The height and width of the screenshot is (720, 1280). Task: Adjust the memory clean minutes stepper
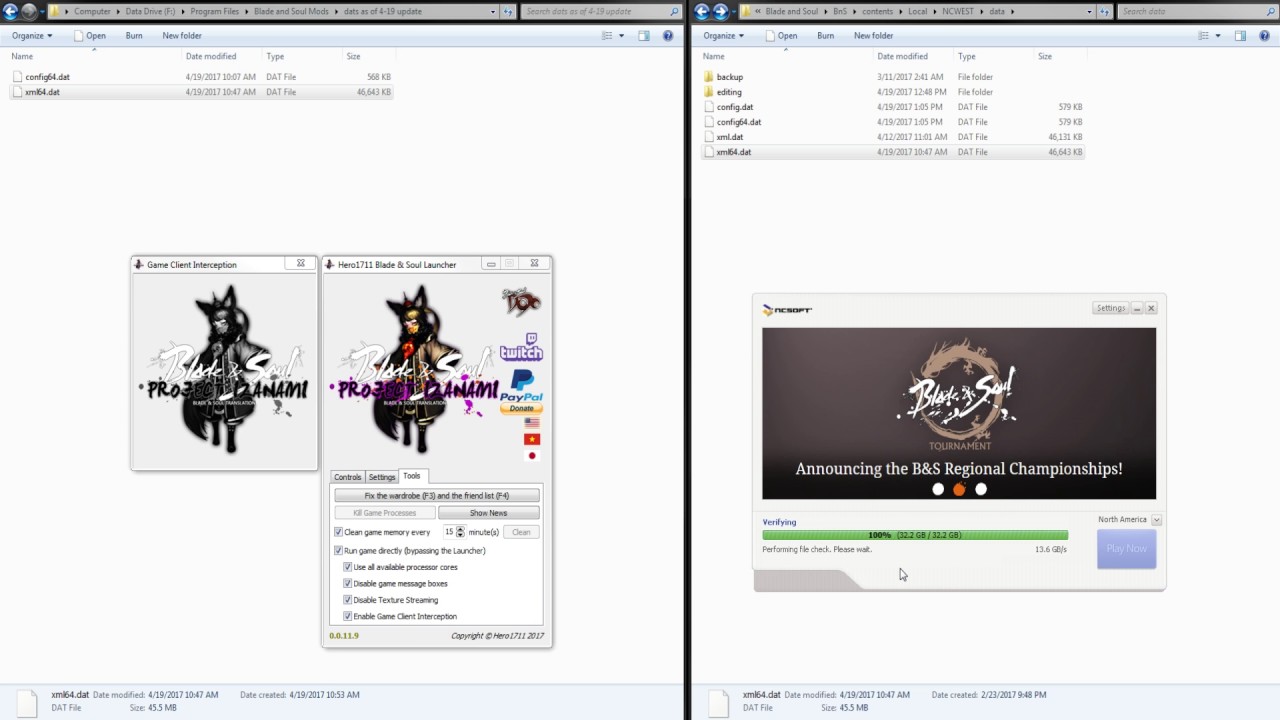tap(461, 532)
